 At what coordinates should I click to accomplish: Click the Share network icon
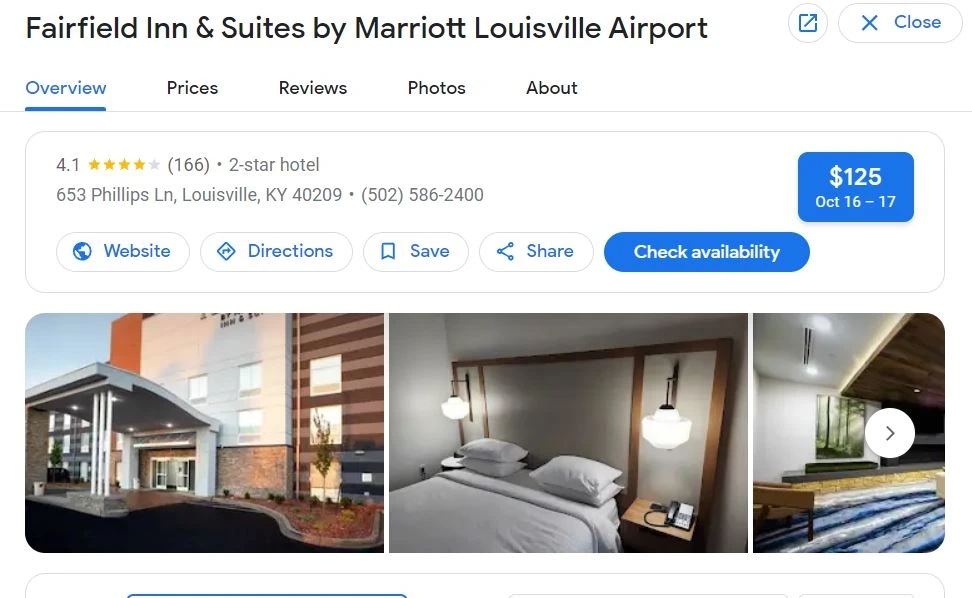click(x=505, y=251)
